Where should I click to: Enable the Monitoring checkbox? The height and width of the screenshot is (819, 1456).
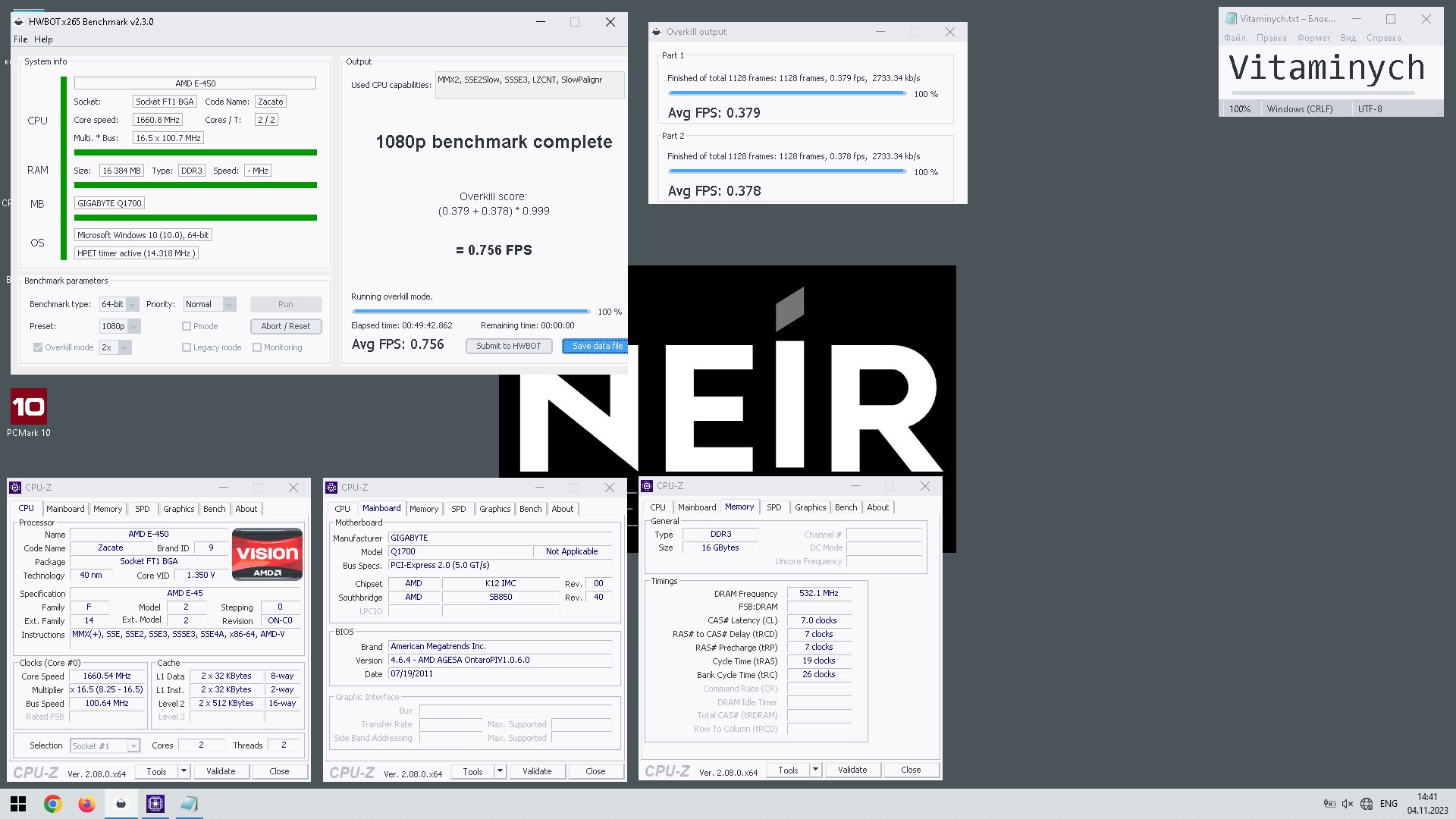257,347
